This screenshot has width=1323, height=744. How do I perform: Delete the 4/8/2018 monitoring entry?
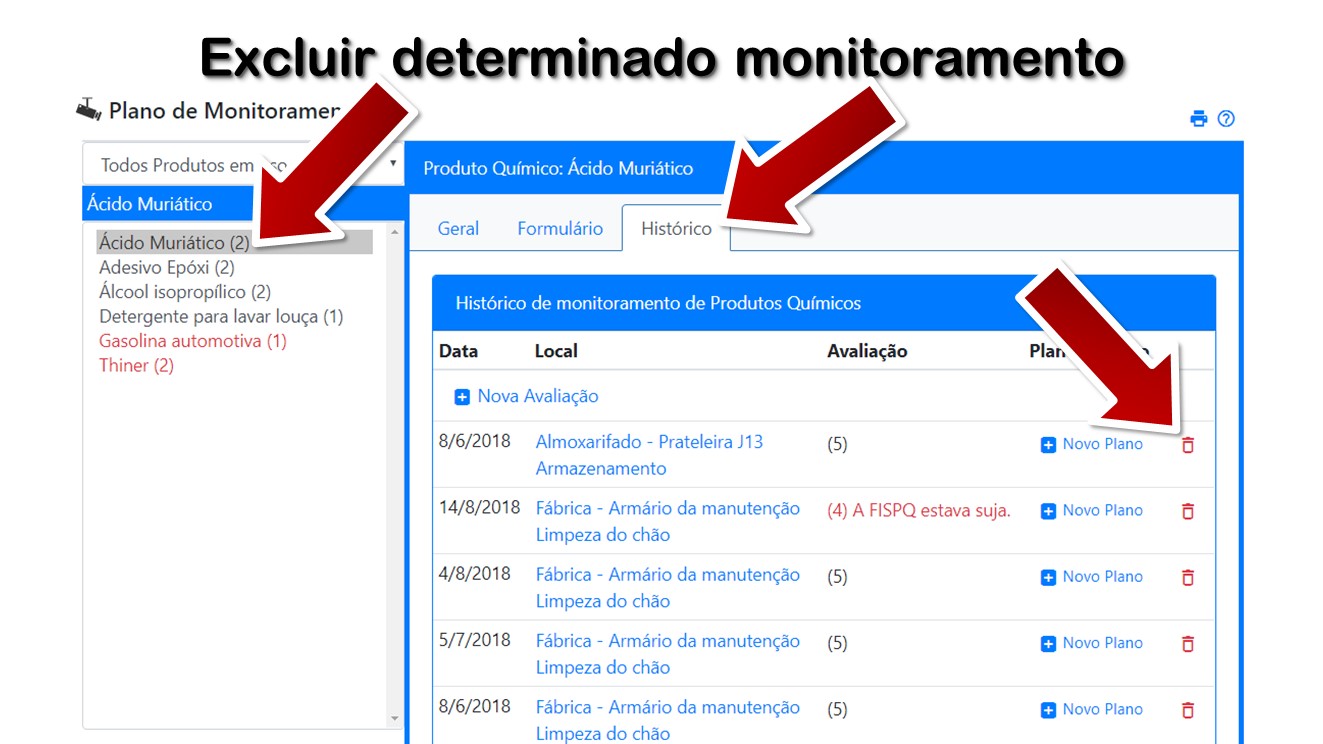click(x=1188, y=577)
